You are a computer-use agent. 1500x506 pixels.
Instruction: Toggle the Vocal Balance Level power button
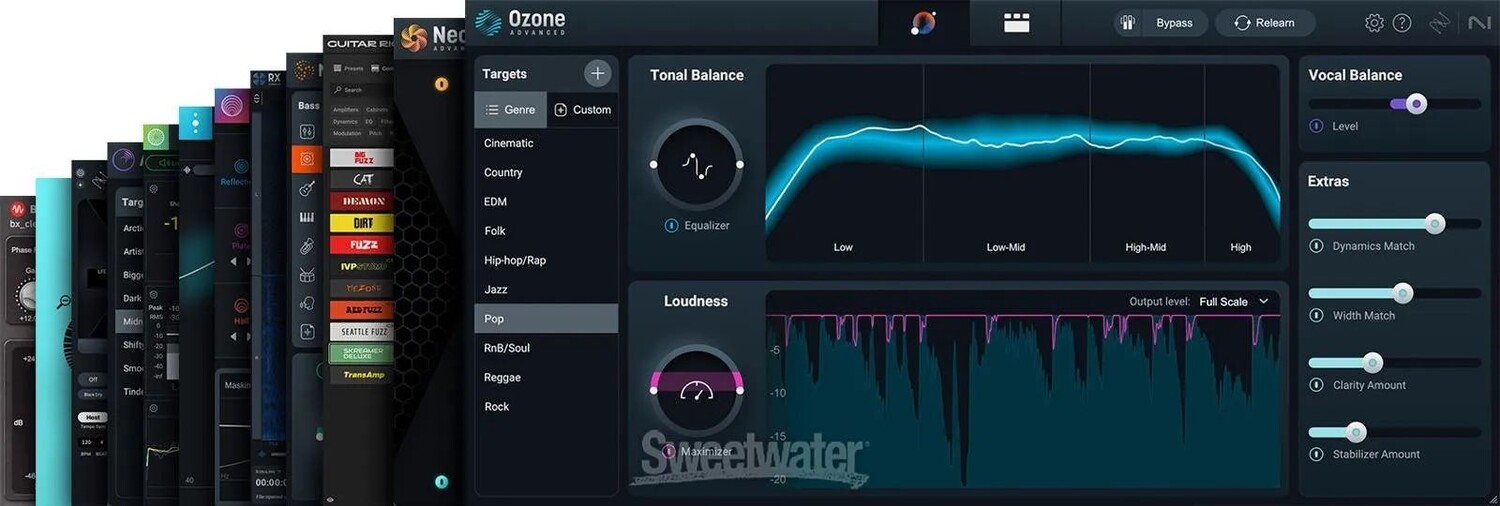coord(1316,126)
